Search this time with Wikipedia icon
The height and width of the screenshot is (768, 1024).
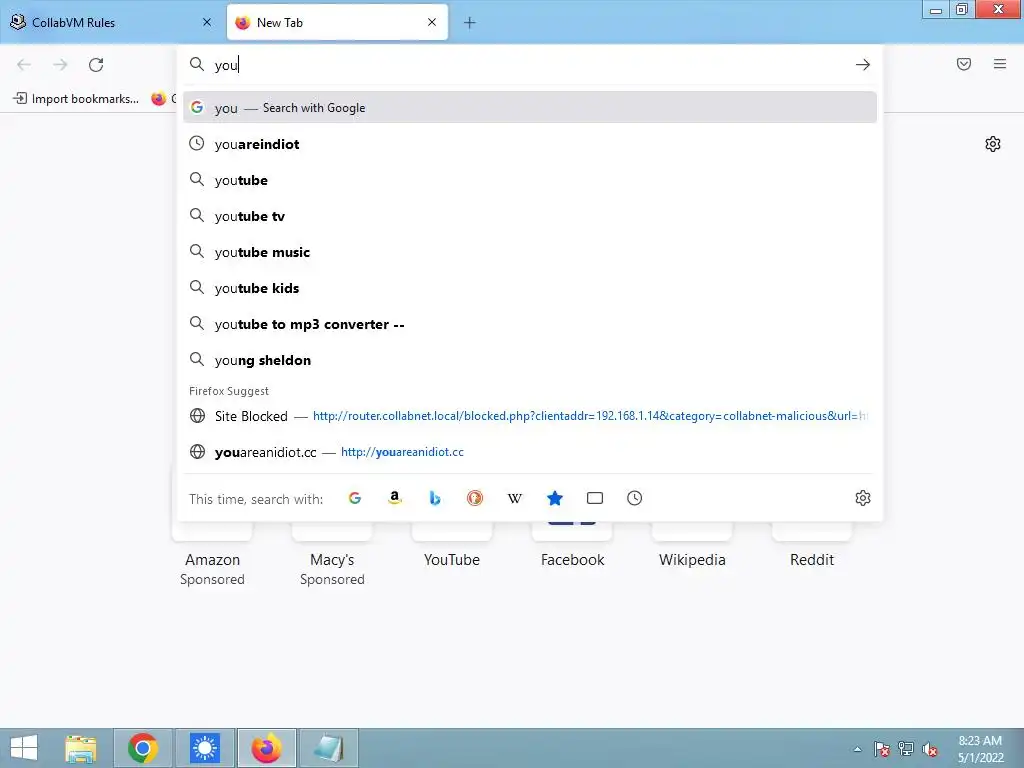pos(515,498)
